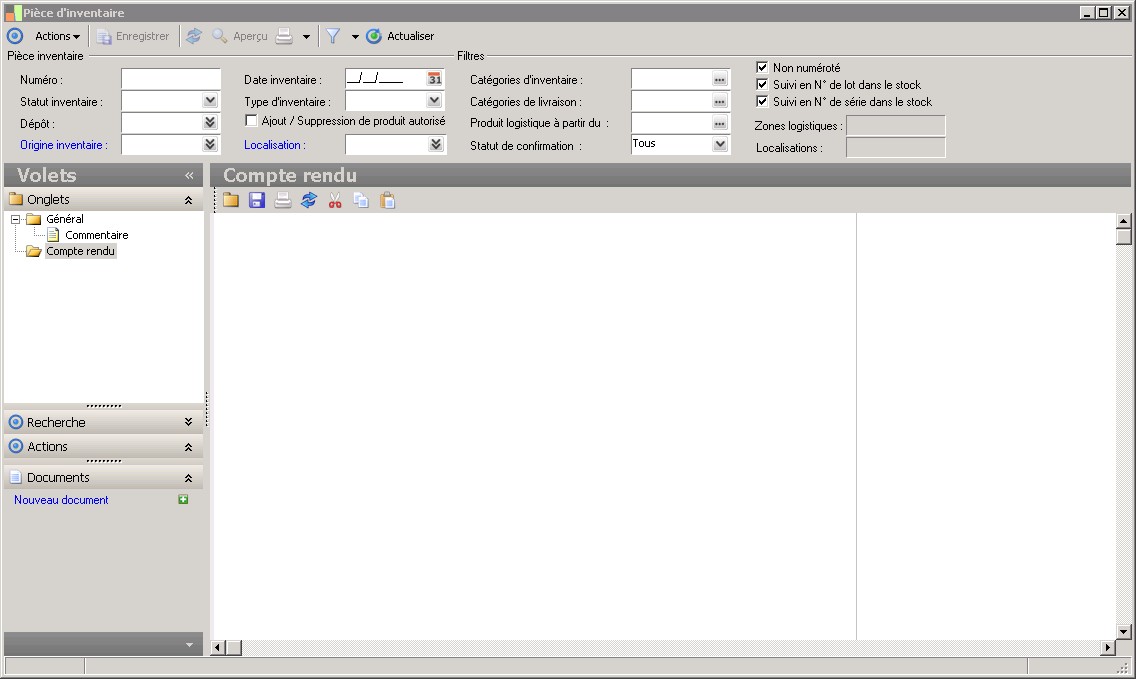Screen dimensions: 1136x679
Task: Click the Nouveau document link
Action: coord(62,500)
